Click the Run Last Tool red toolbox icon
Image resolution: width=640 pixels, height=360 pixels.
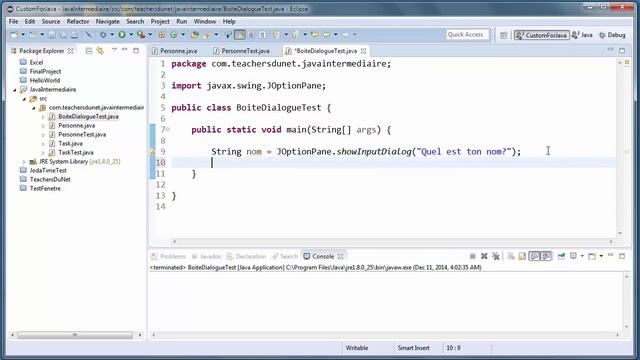click(141, 35)
